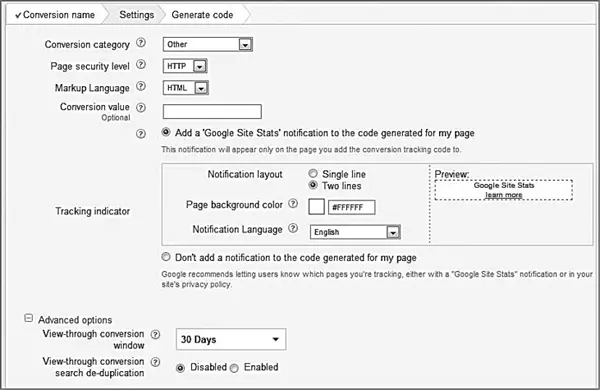Click the Conversion value input field
The height and width of the screenshot is (390, 600).
[x=212, y=112]
